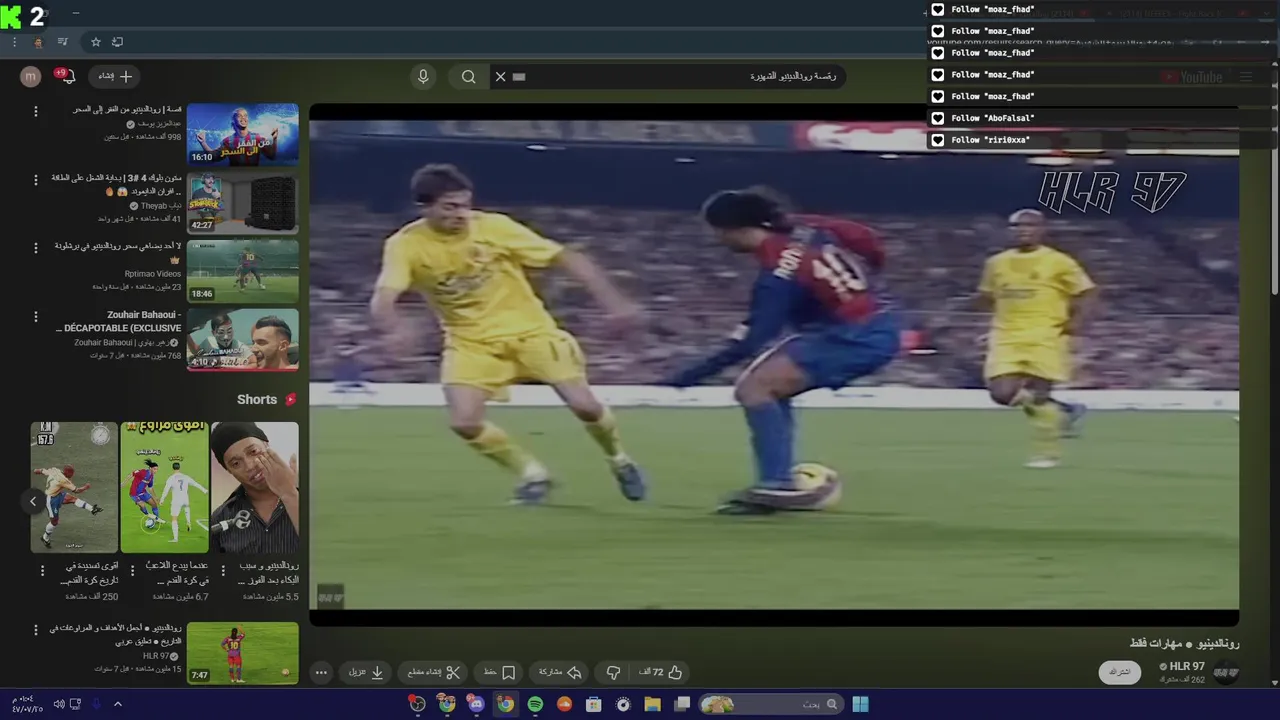Open the Chrome three-dot menu

click(14, 42)
